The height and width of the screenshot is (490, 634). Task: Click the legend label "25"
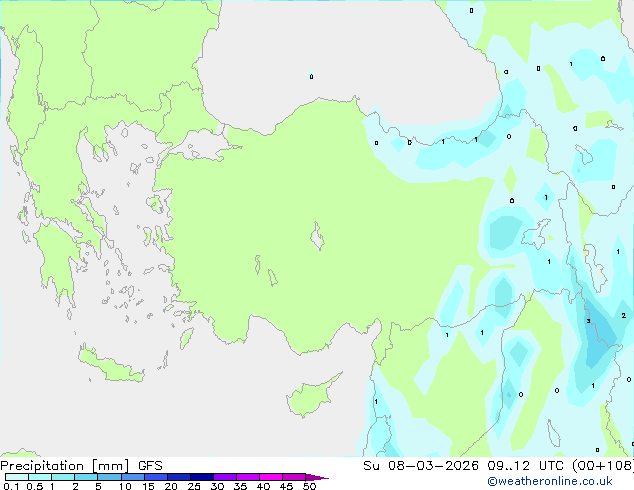coord(194,486)
